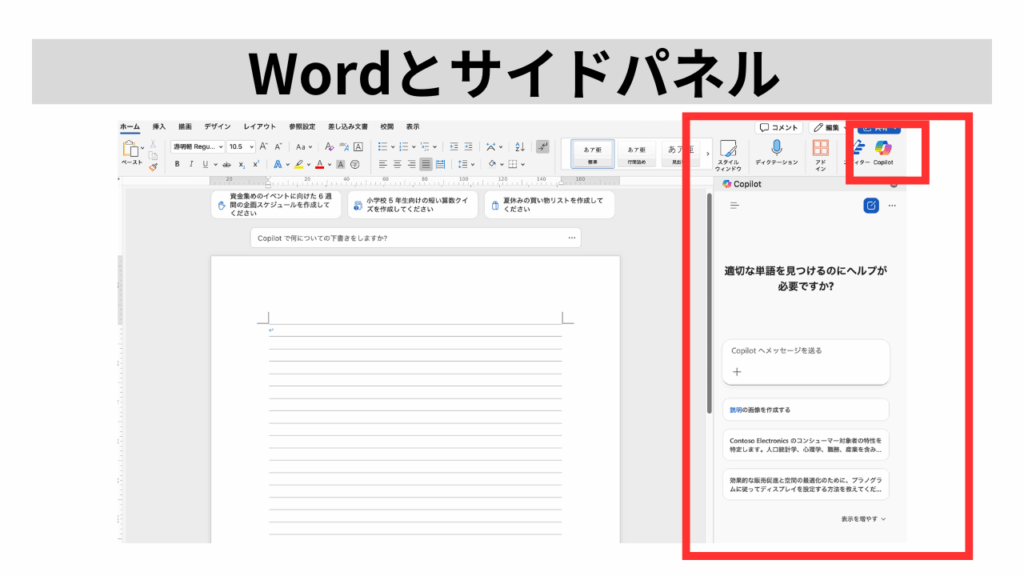Switch to the 挿入 (Insert) tab
Screen dimensions: 1024x576
pos(159,127)
